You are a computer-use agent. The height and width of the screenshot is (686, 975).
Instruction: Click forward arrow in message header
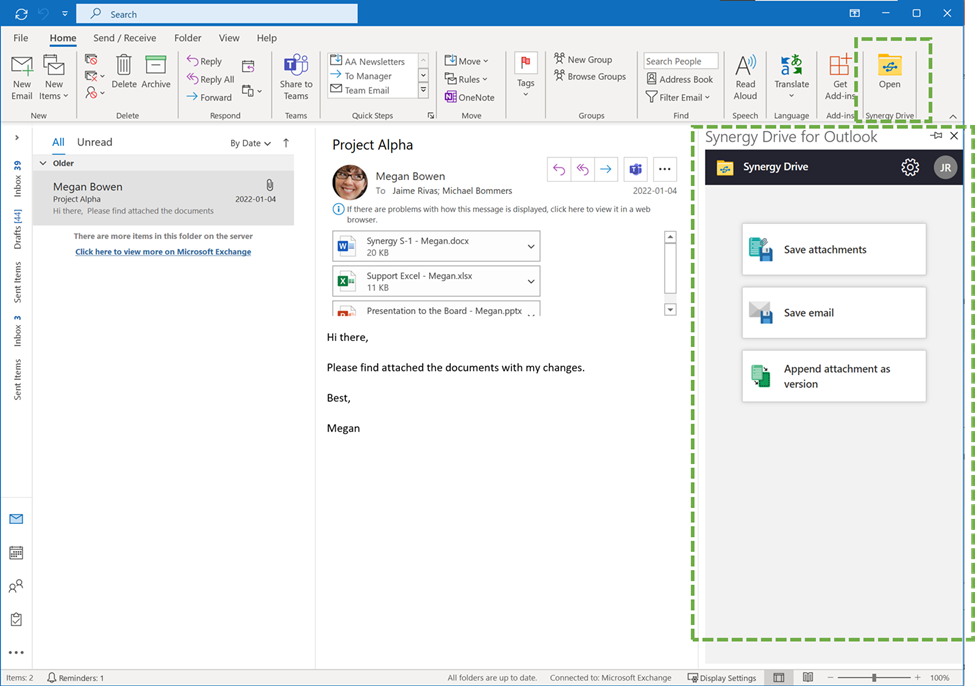(606, 169)
